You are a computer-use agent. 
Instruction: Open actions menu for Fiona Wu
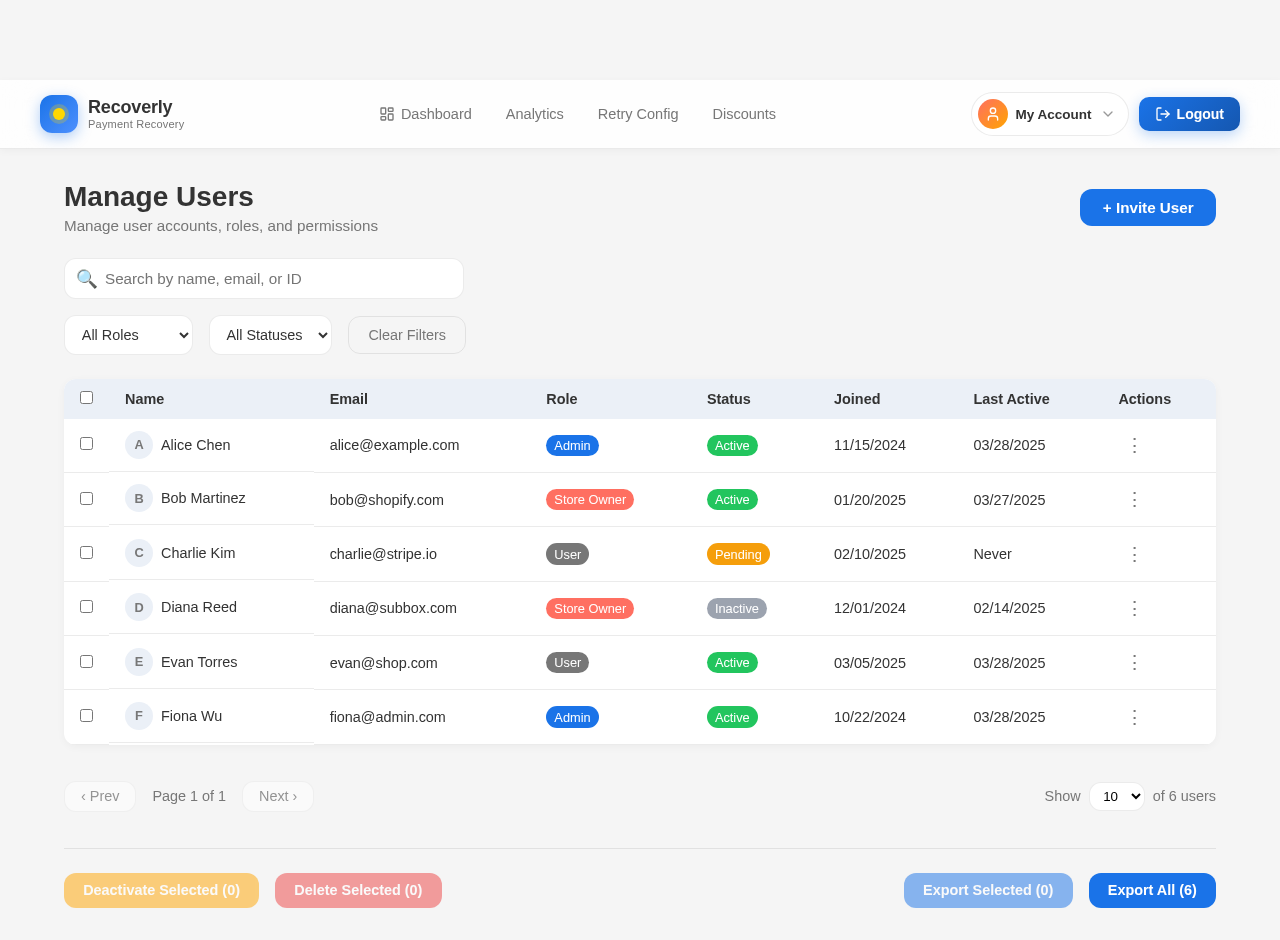pos(1134,717)
